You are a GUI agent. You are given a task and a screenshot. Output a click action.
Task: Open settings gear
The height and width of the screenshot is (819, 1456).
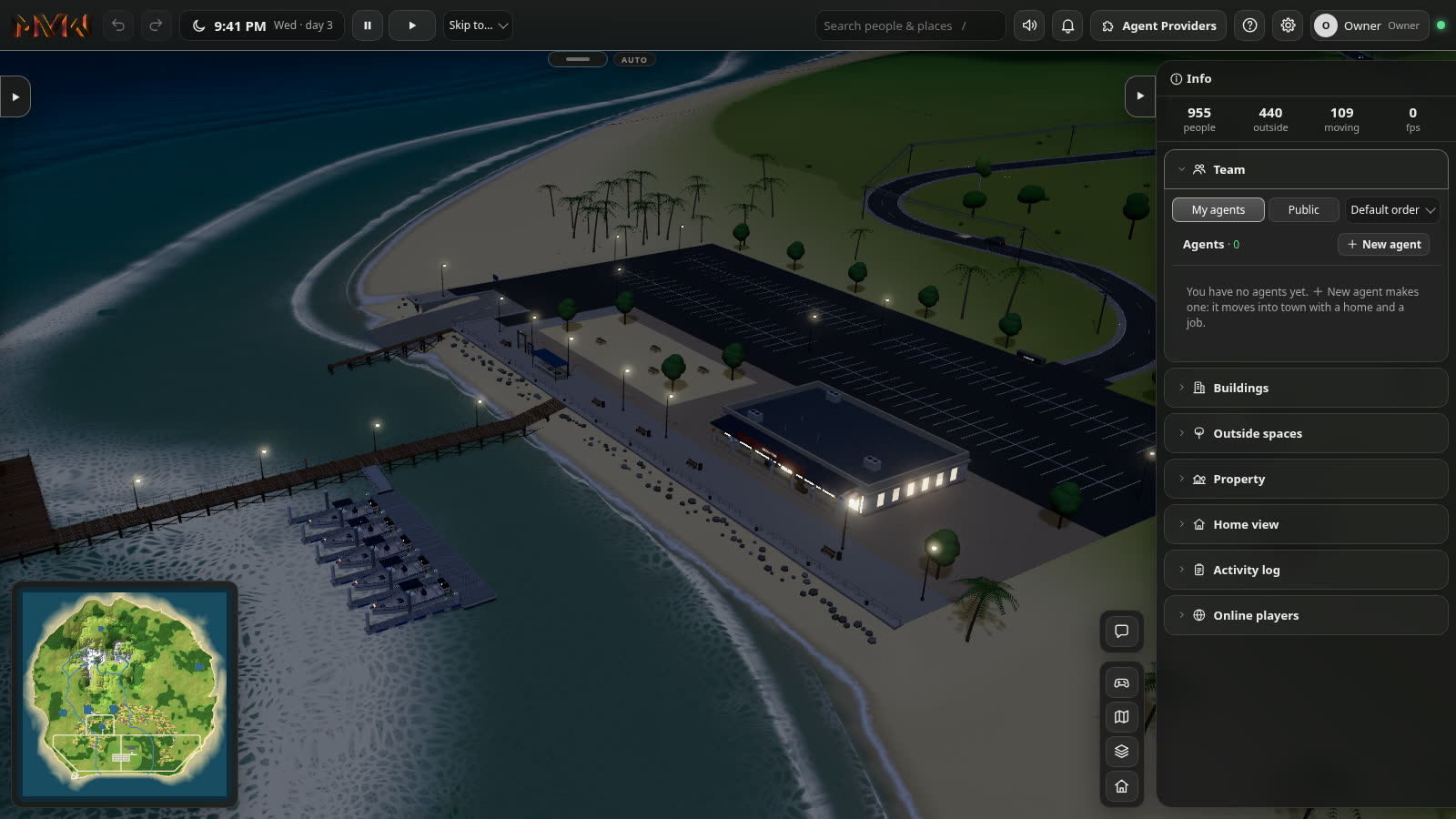pyautogui.click(x=1288, y=25)
